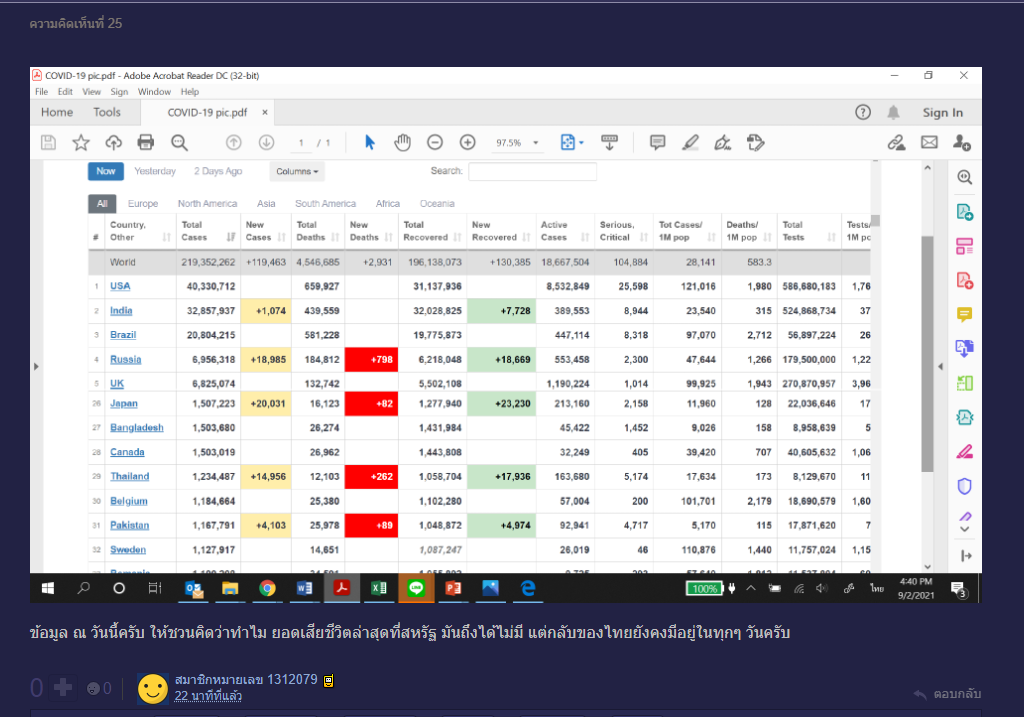This screenshot has width=1024, height=717.
Task: Click the Search input field
Action: click(x=532, y=171)
